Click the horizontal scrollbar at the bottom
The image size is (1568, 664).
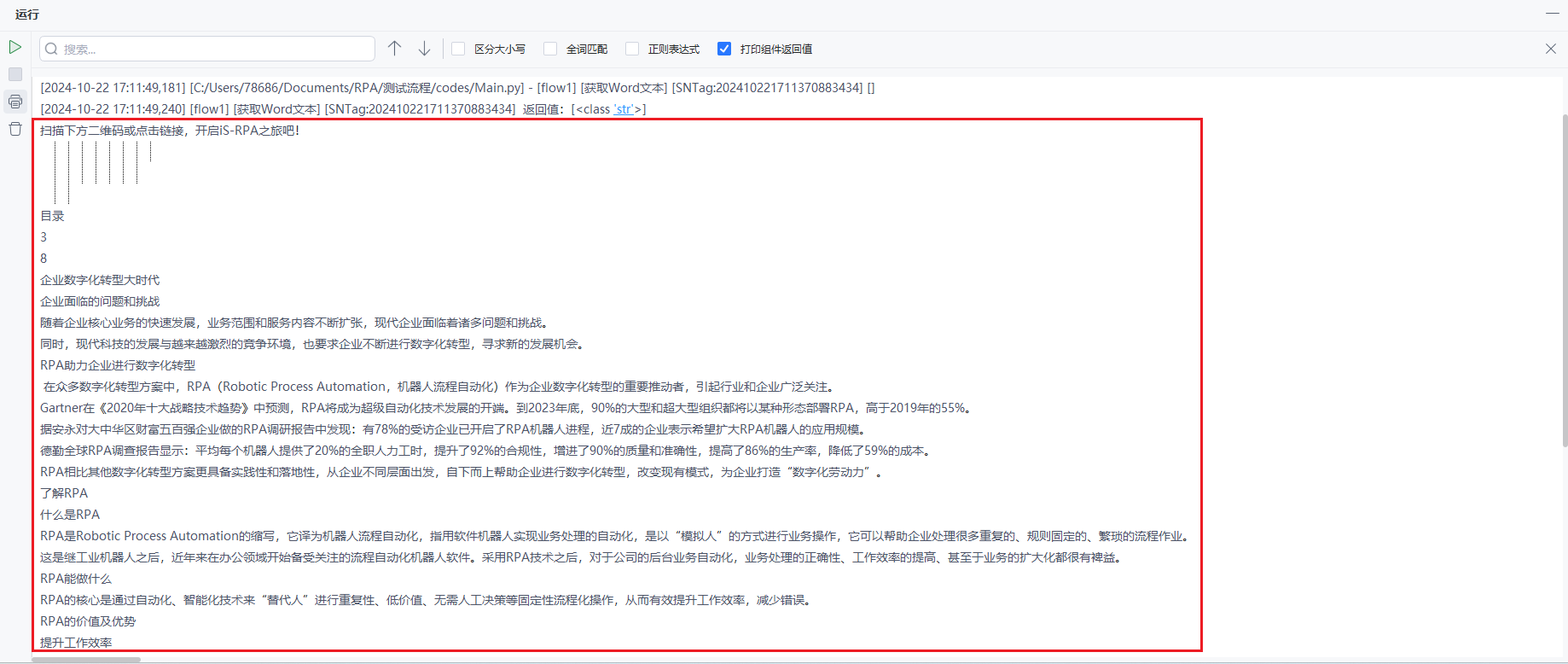click(x=86, y=660)
